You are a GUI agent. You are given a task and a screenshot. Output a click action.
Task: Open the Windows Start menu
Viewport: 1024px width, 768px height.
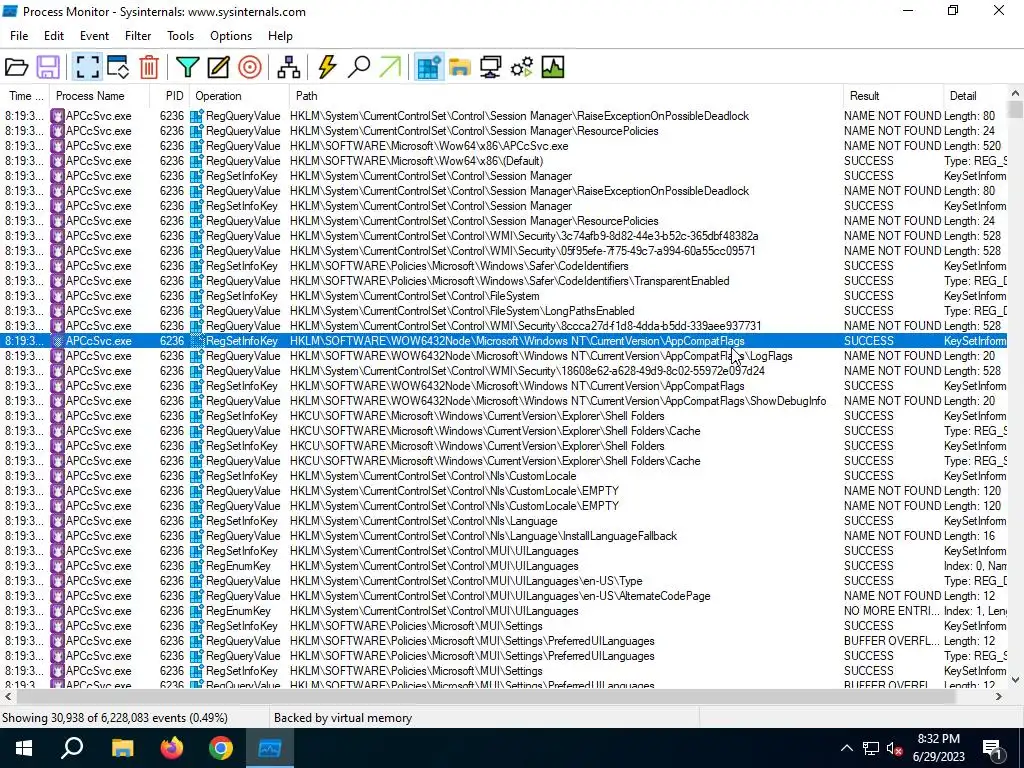[24, 748]
